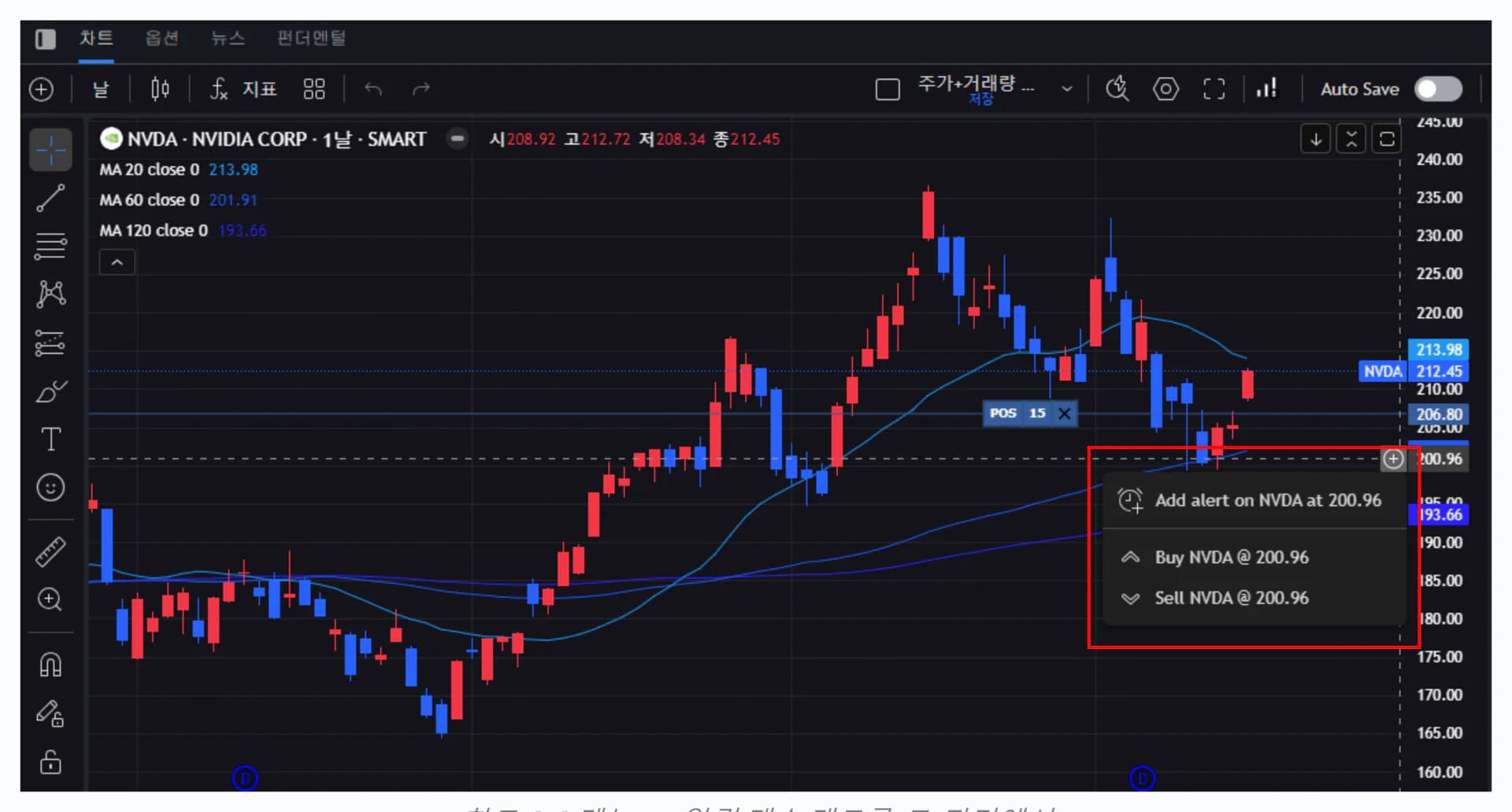Select the MA 20 close indicator legend
The width and height of the screenshot is (1512, 812).
pyautogui.click(x=178, y=169)
